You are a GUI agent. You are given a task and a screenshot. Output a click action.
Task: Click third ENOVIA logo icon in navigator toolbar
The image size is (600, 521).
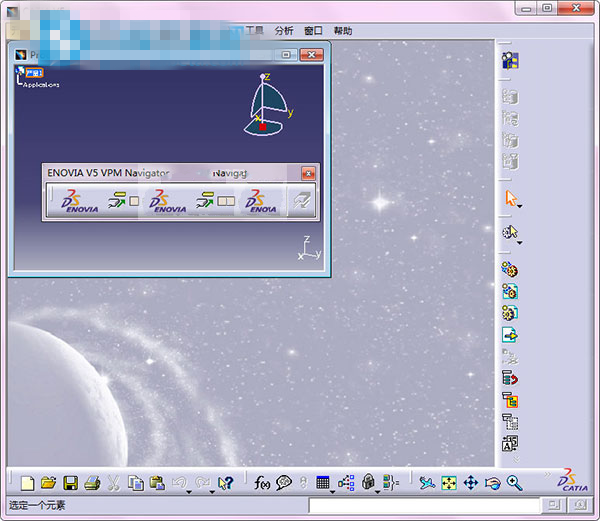click(x=262, y=201)
